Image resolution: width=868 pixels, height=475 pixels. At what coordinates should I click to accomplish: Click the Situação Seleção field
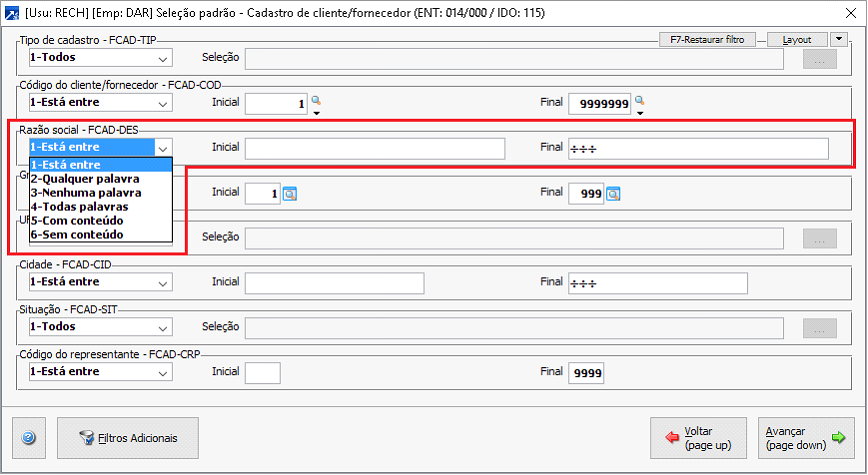514,328
